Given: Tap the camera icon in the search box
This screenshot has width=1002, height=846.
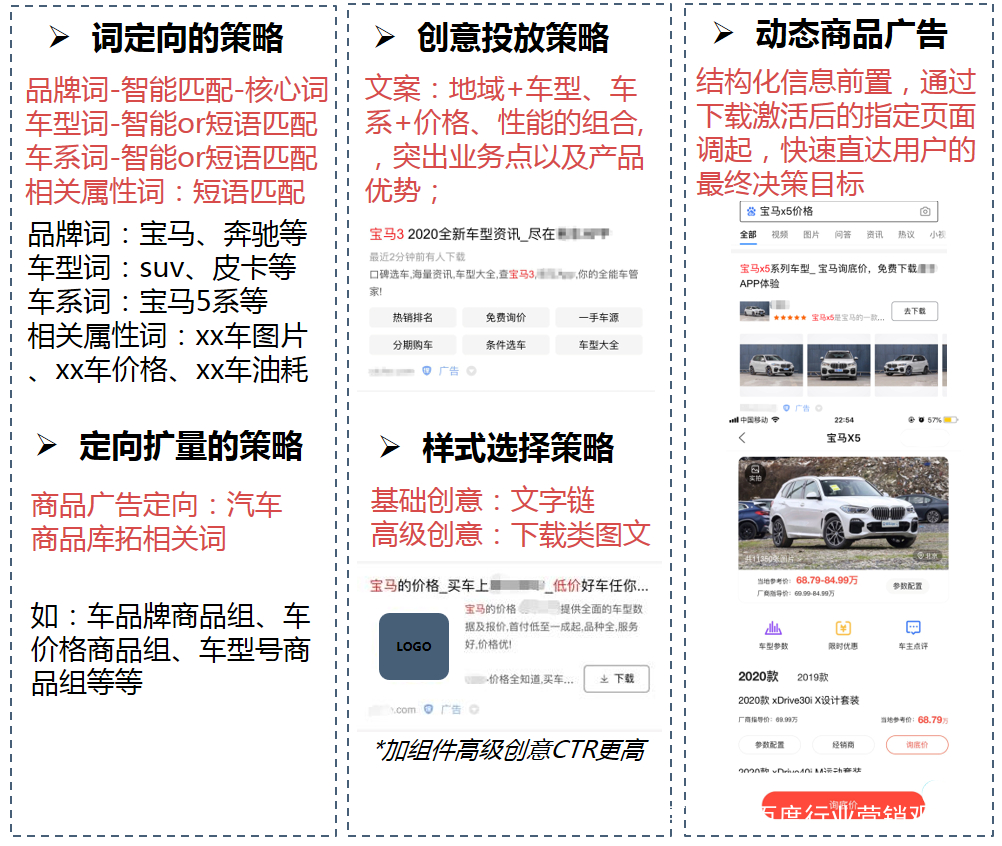Looking at the screenshot, I should click(x=925, y=212).
